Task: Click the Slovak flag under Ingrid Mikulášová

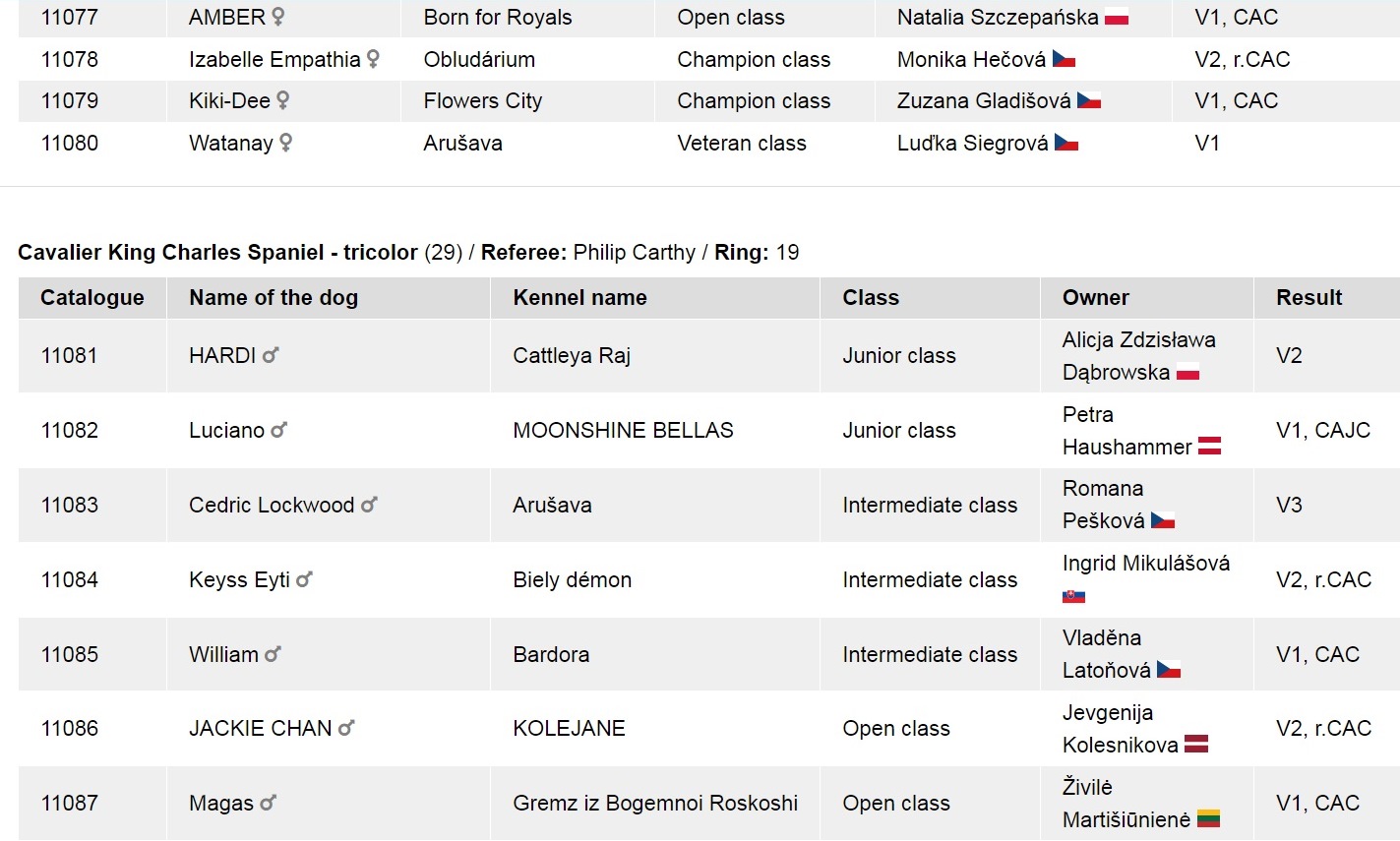Action: 1073,596
